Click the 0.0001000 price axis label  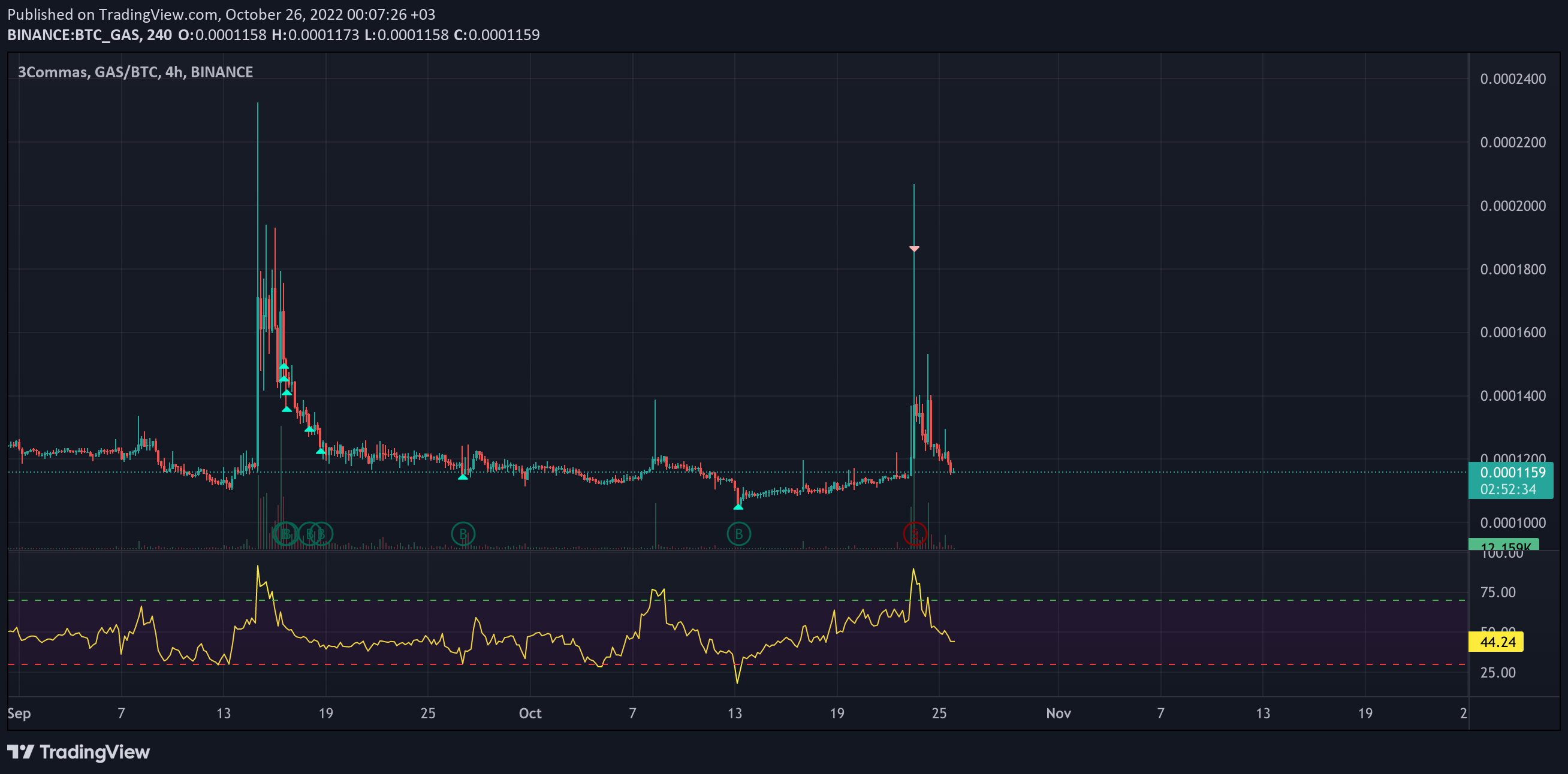[1513, 523]
